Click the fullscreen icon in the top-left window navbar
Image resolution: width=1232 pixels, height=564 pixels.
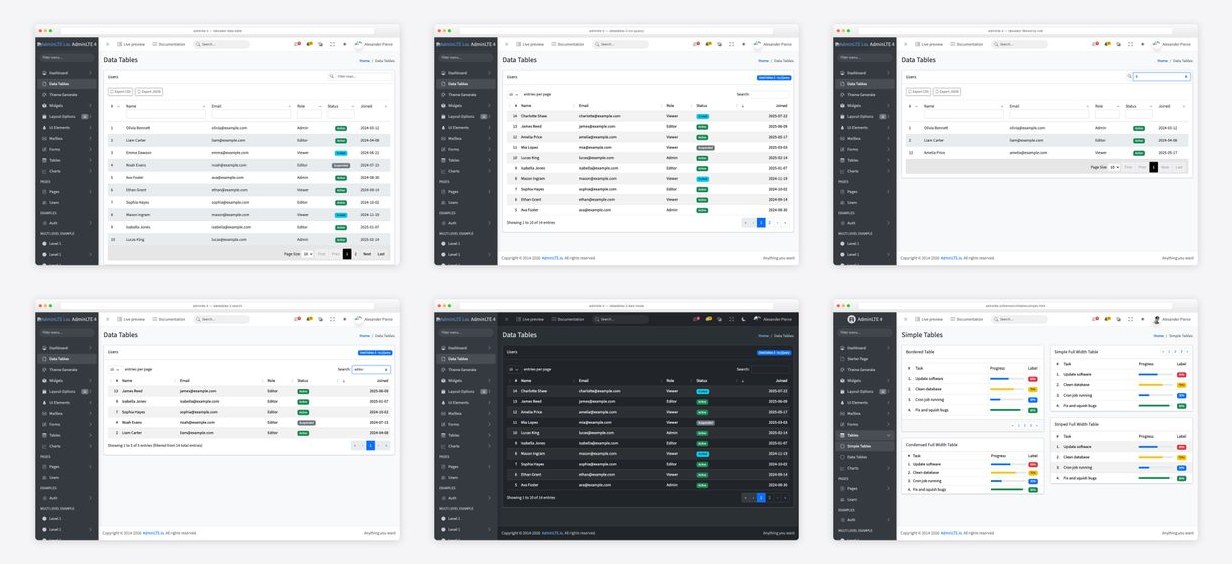click(x=333, y=44)
